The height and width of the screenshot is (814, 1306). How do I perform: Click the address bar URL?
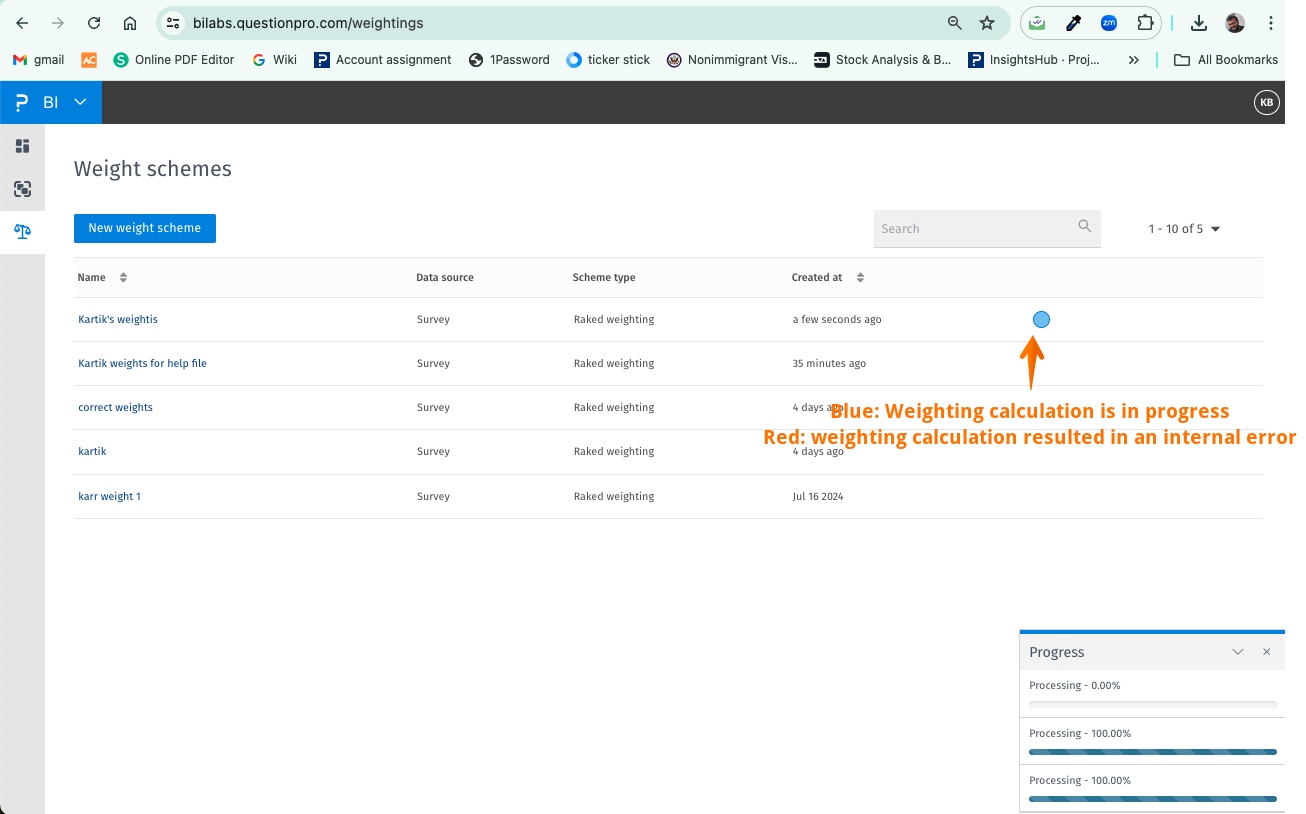click(308, 23)
